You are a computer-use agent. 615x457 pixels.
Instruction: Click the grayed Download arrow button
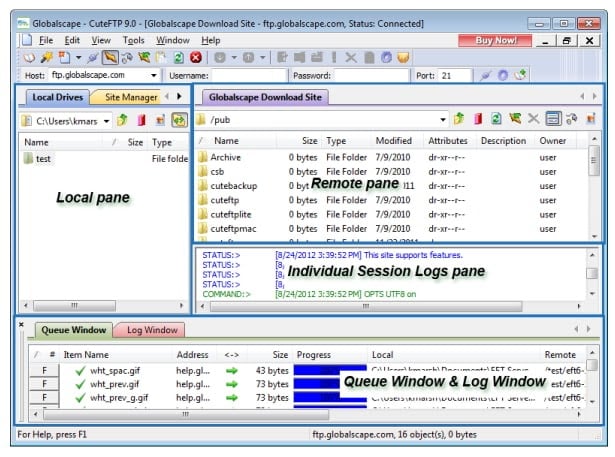pos(220,58)
